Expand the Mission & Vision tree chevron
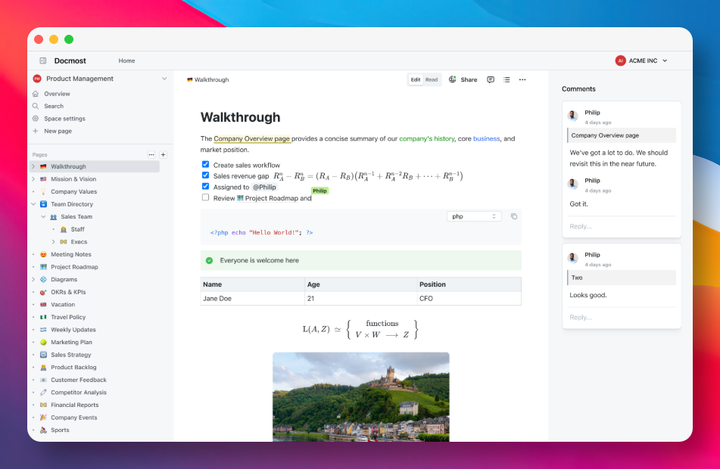720x469 pixels. click(x=34, y=179)
